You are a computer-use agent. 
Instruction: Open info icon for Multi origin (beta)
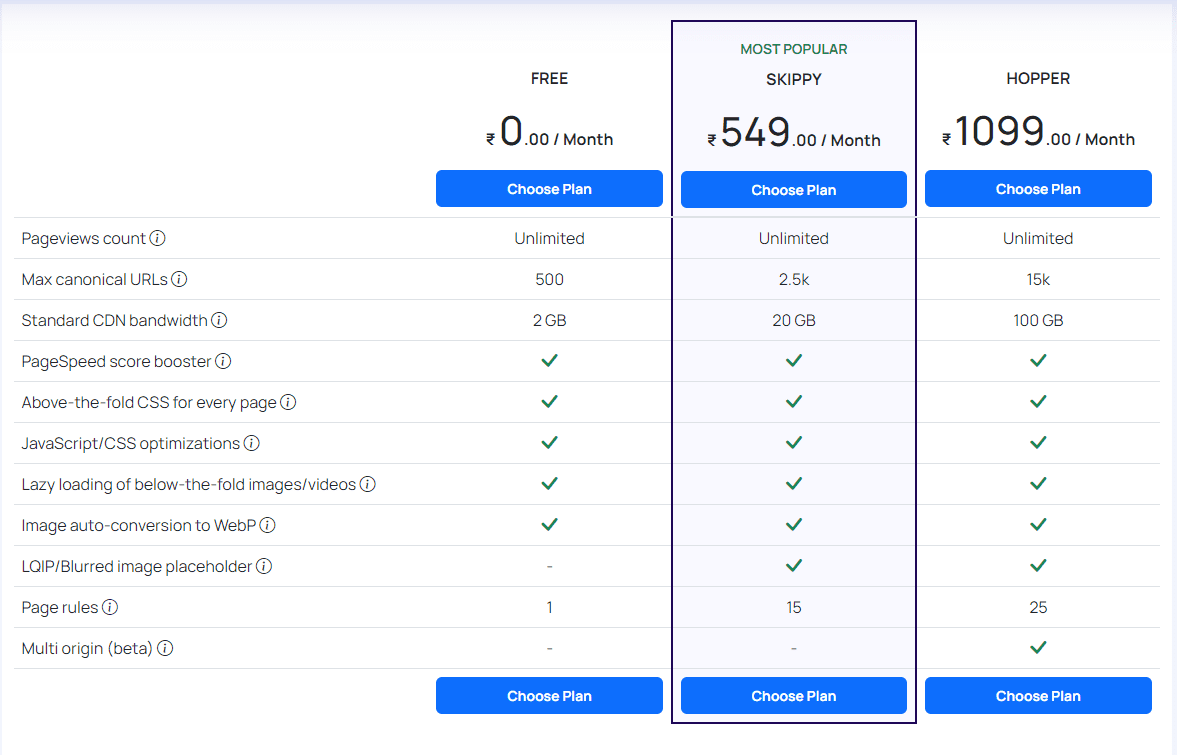click(165, 649)
